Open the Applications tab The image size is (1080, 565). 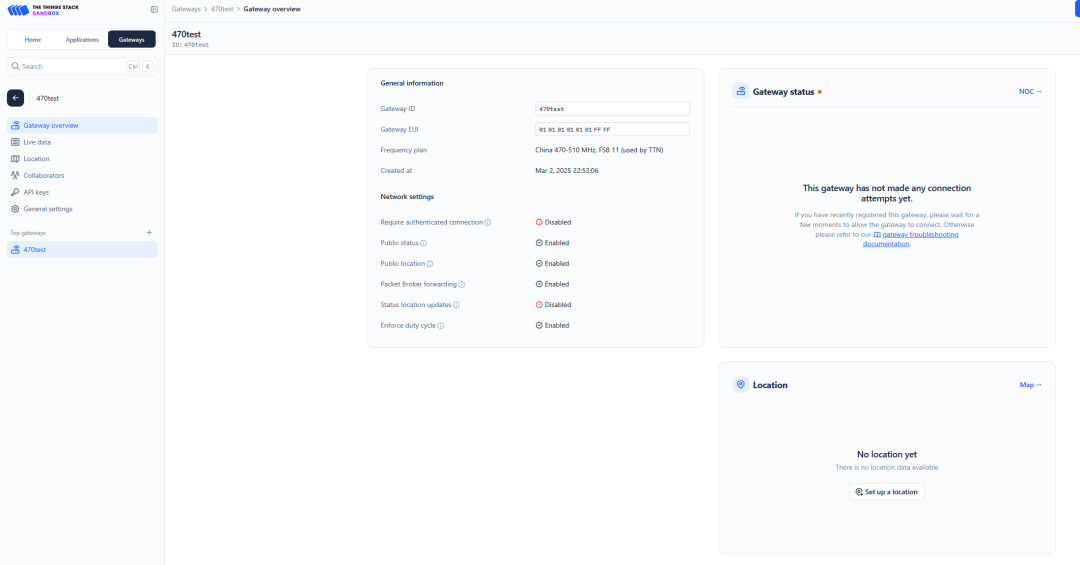82,39
